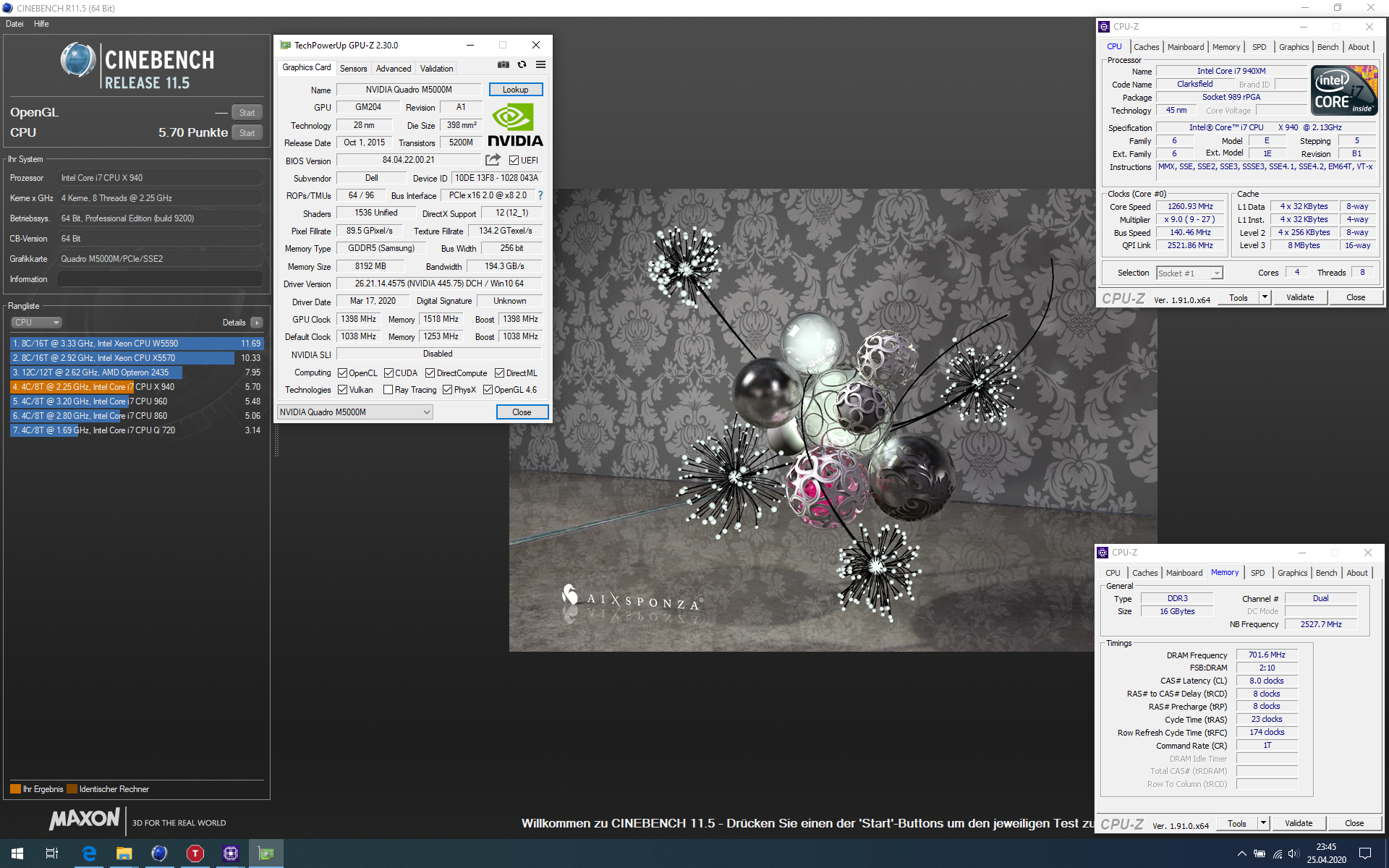
Task: Click the empty Information field
Action: pyautogui.click(x=160, y=279)
